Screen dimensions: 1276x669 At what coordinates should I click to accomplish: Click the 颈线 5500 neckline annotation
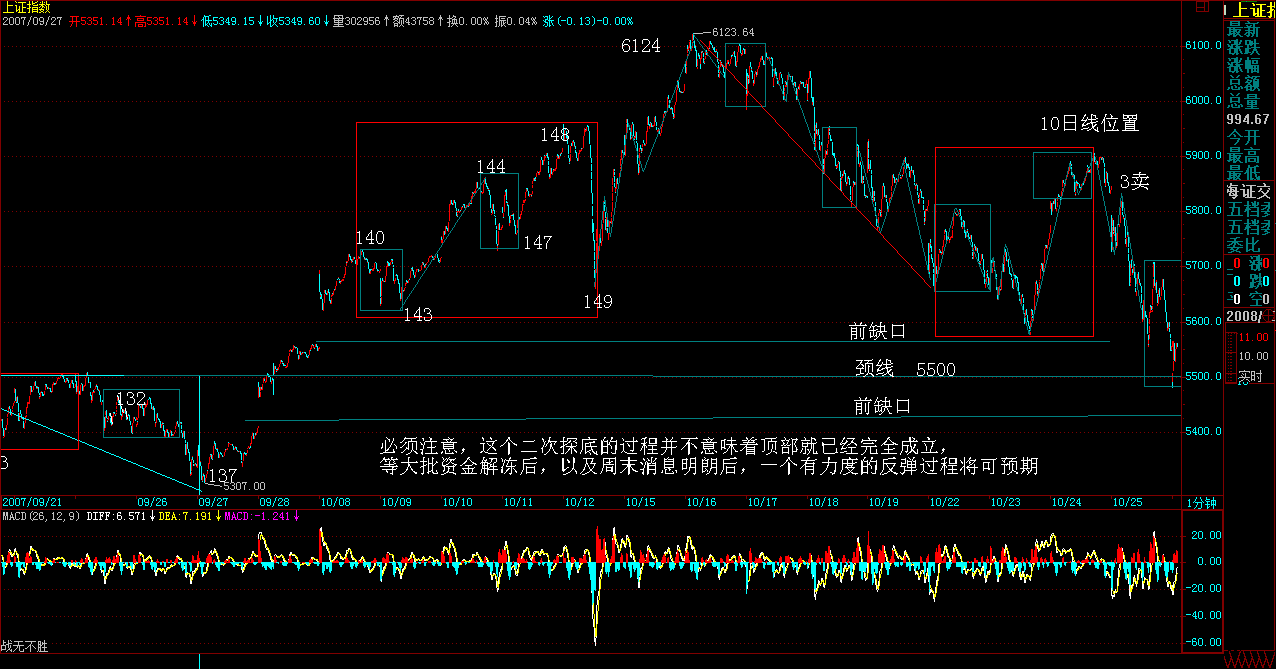pyautogui.click(x=904, y=369)
